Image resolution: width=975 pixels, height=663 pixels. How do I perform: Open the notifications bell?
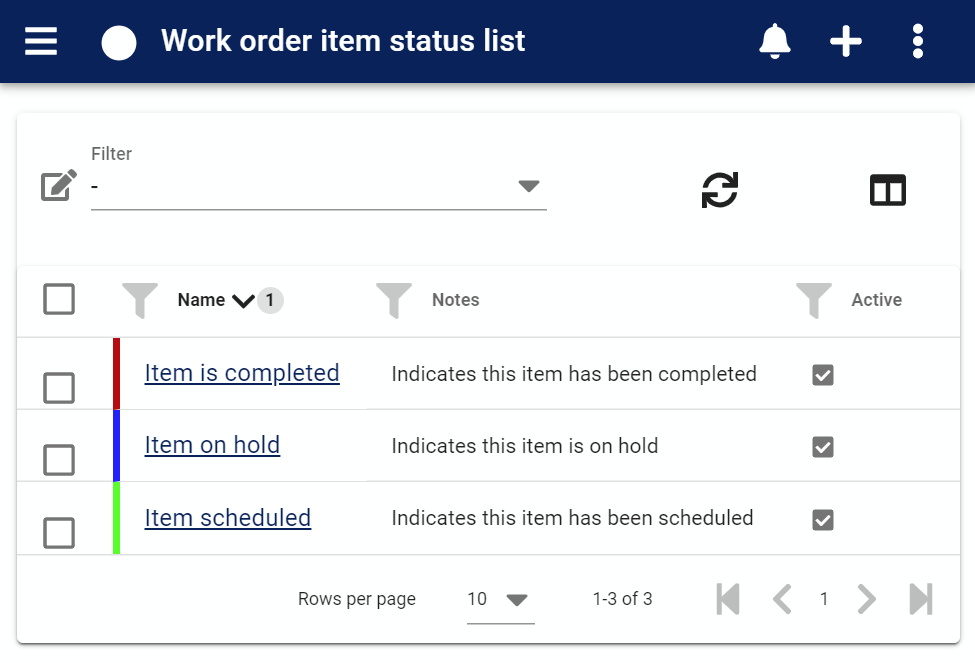[x=775, y=41]
